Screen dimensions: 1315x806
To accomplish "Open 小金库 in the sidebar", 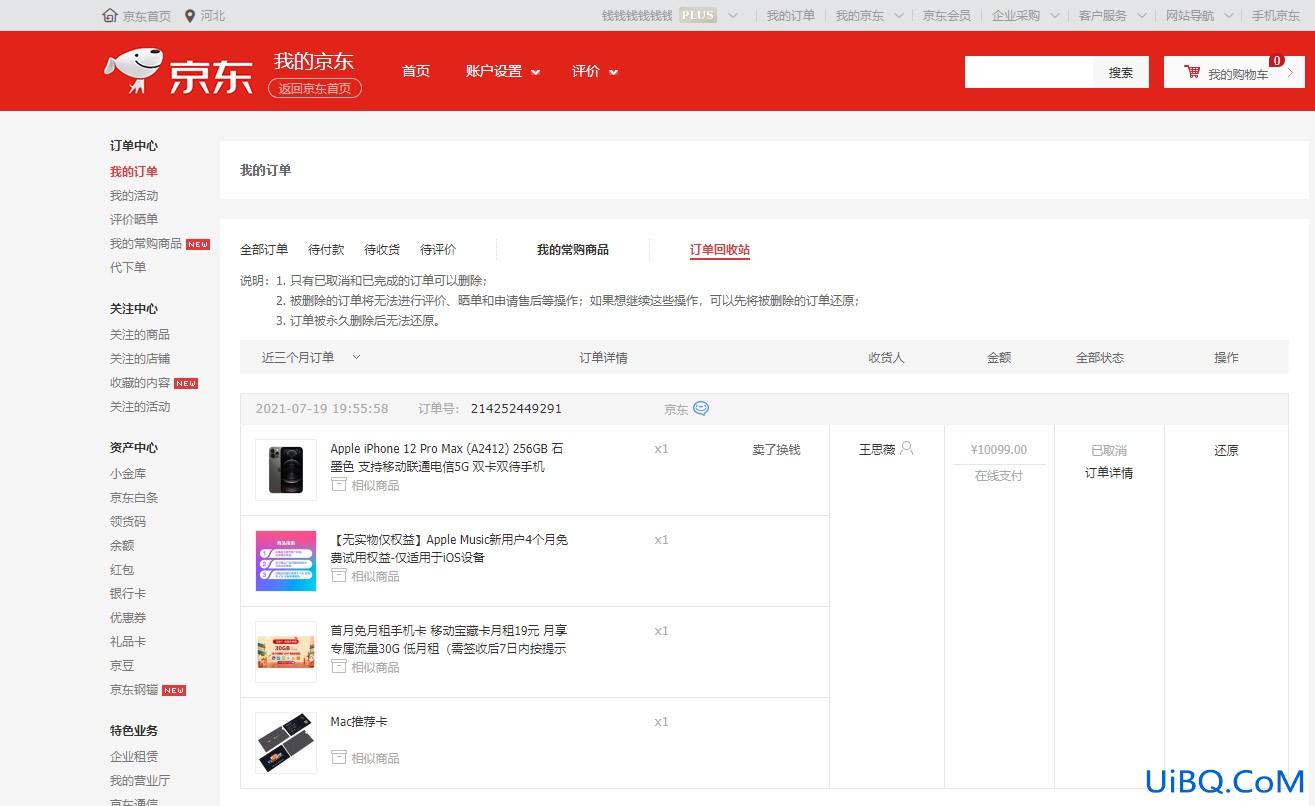I will (128, 474).
